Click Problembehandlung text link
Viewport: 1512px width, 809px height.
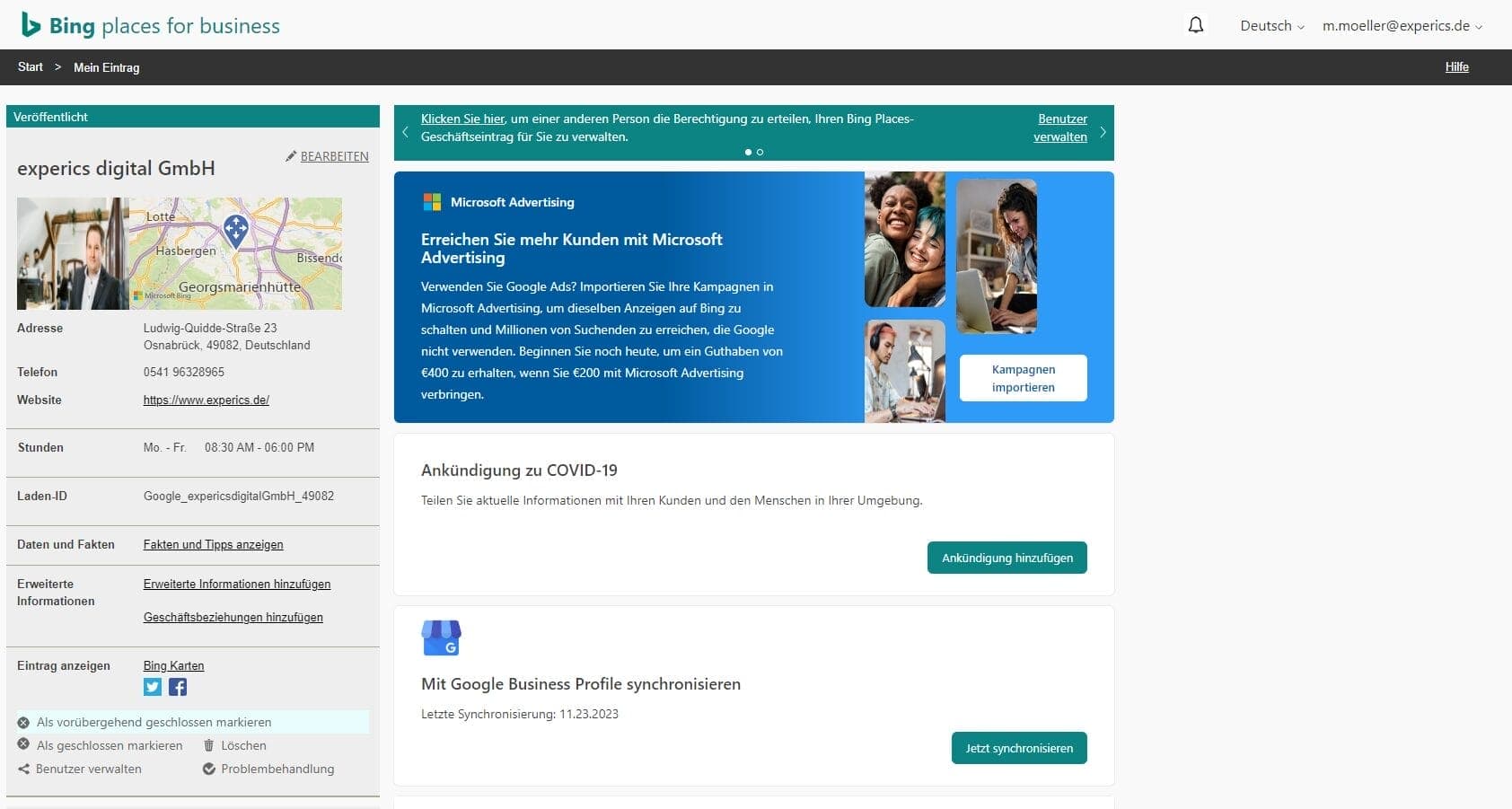(277, 769)
